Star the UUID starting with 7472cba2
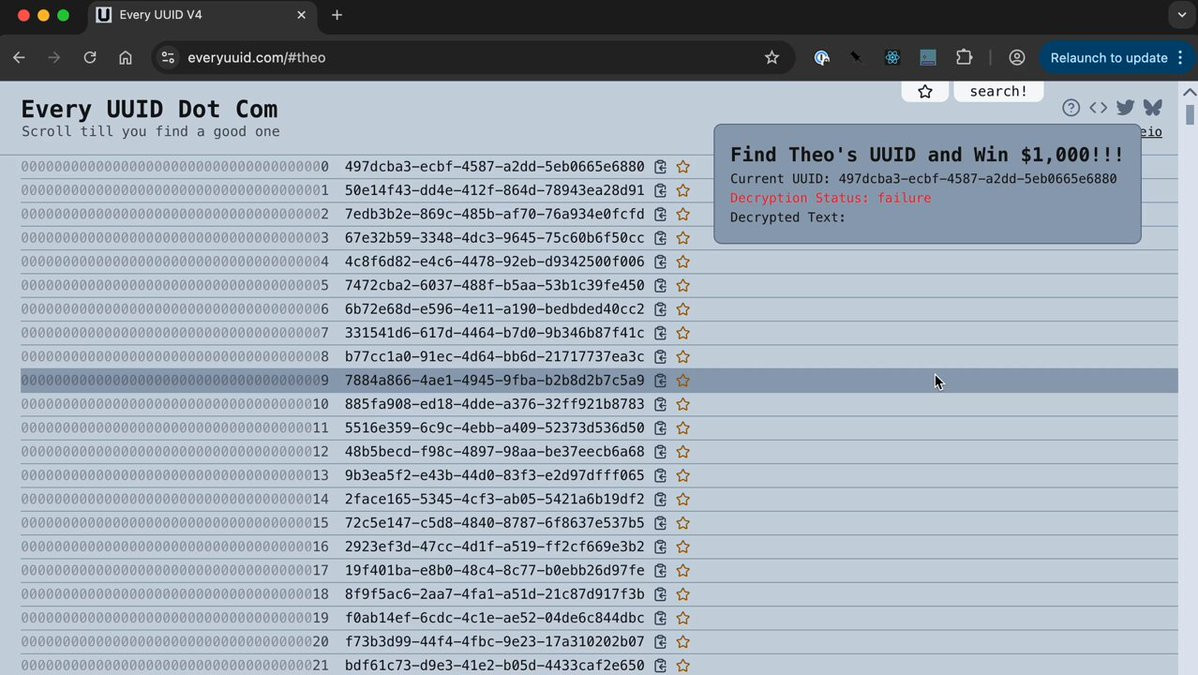This screenshot has width=1198, height=675. pos(683,285)
